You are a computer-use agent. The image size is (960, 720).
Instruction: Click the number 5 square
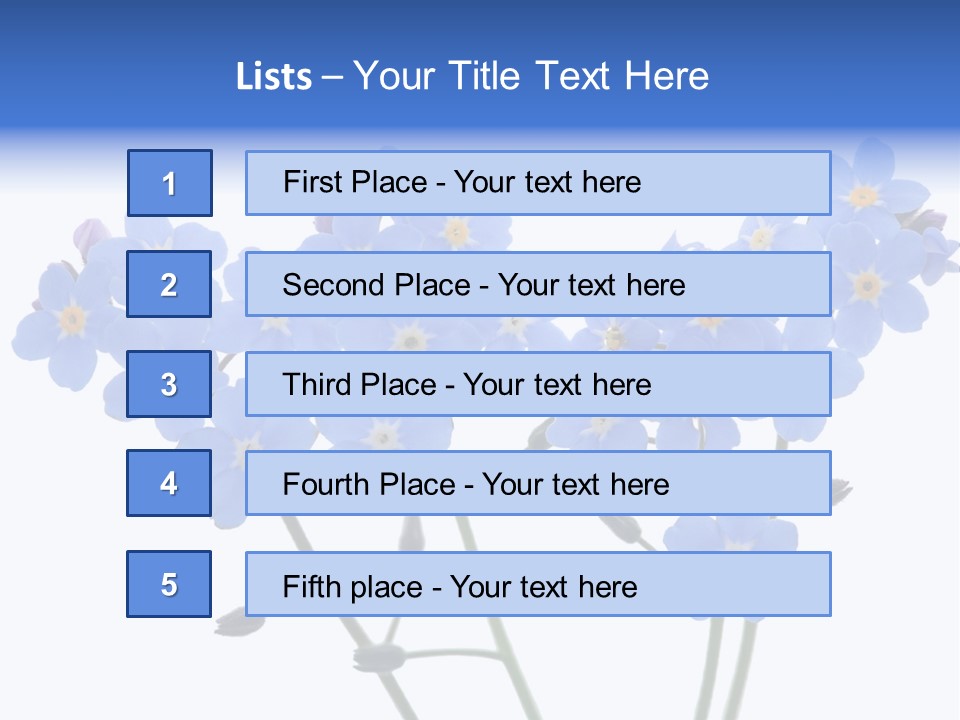click(169, 584)
